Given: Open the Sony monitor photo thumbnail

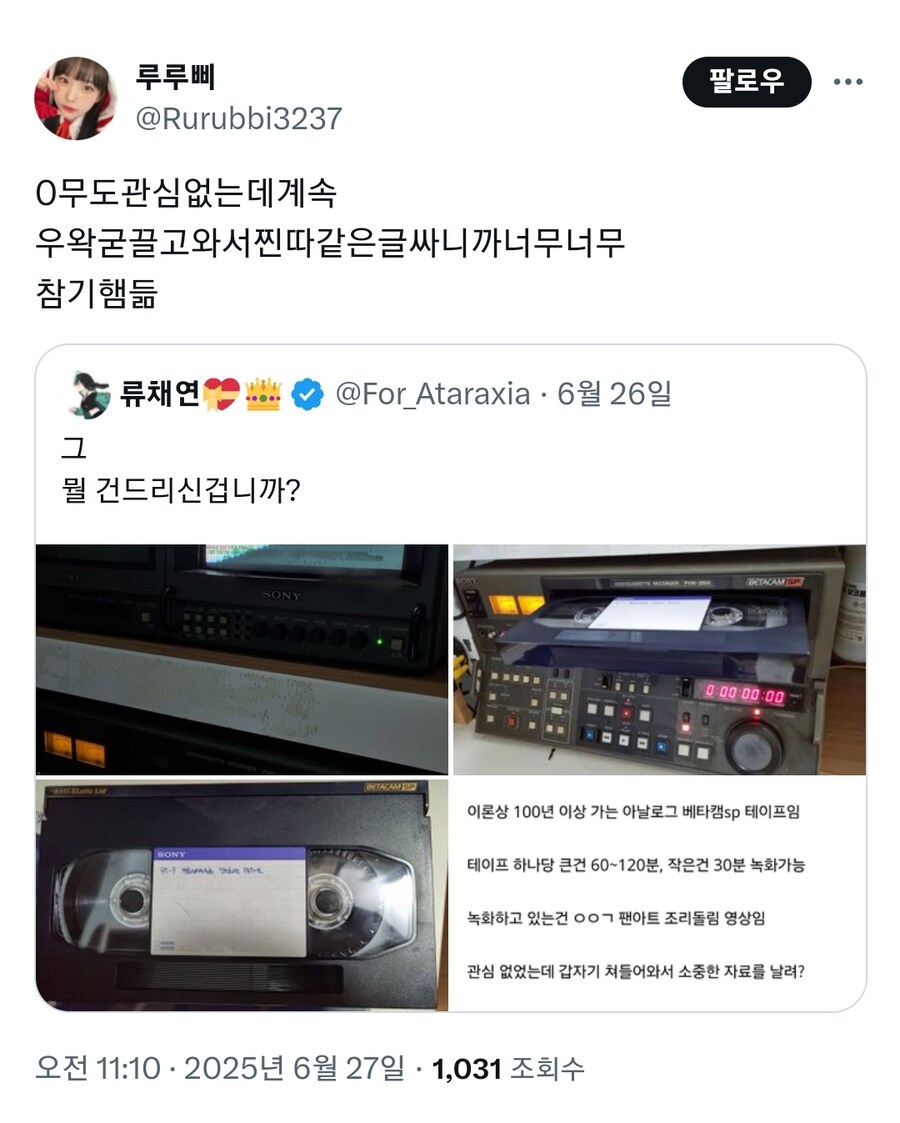Looking at the screenshot, I should pos(242,659).
